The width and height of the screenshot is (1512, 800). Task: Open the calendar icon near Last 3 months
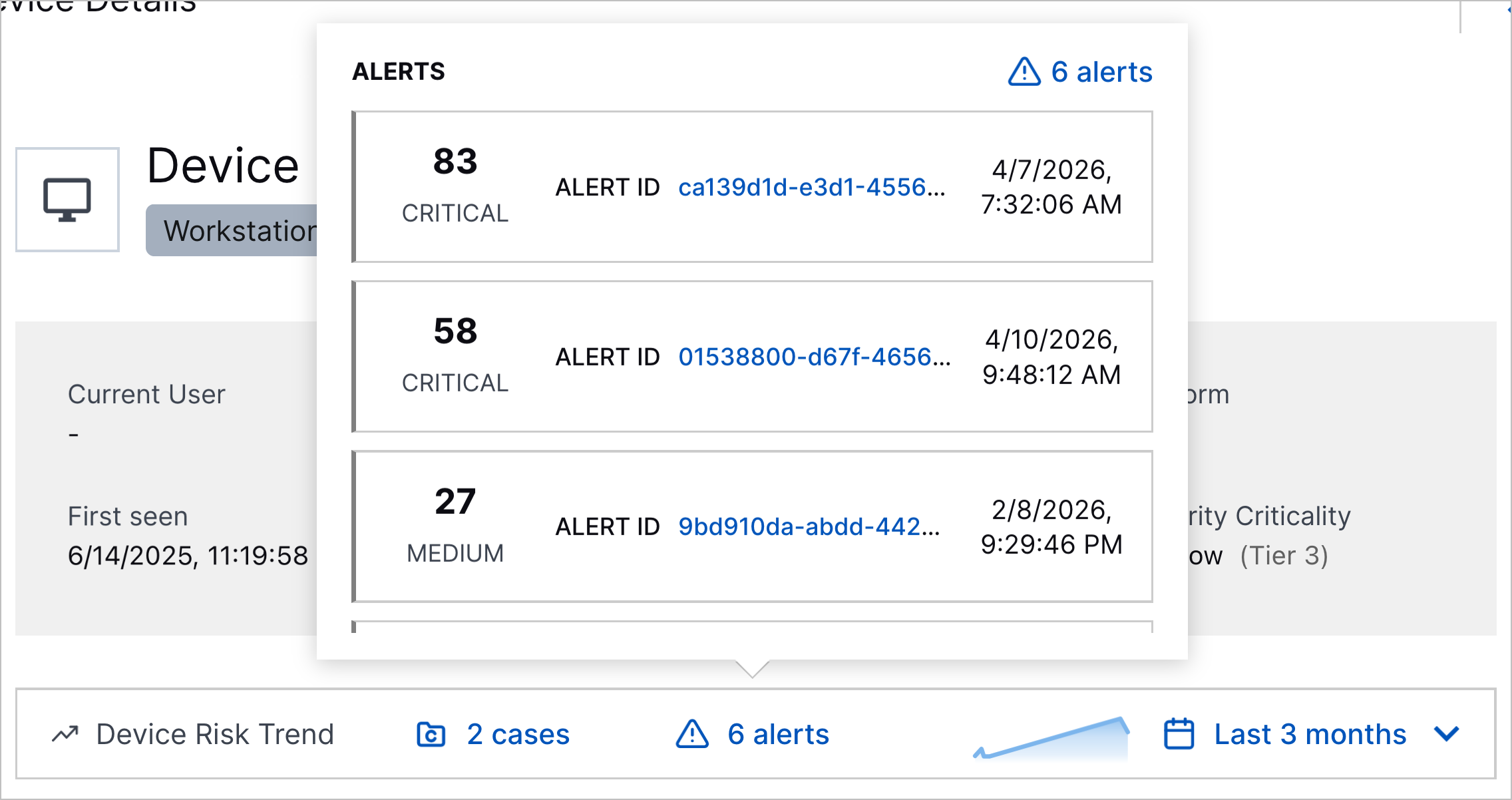[1178, 734]
